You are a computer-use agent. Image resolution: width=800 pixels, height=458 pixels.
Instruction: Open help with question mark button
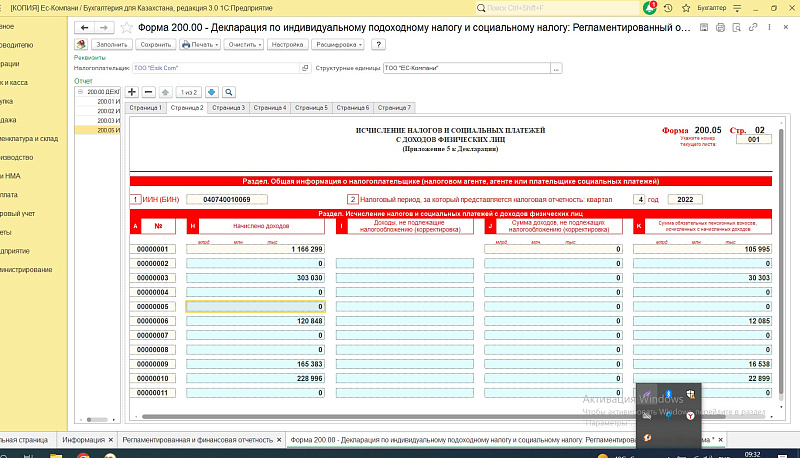pos(379,45)
